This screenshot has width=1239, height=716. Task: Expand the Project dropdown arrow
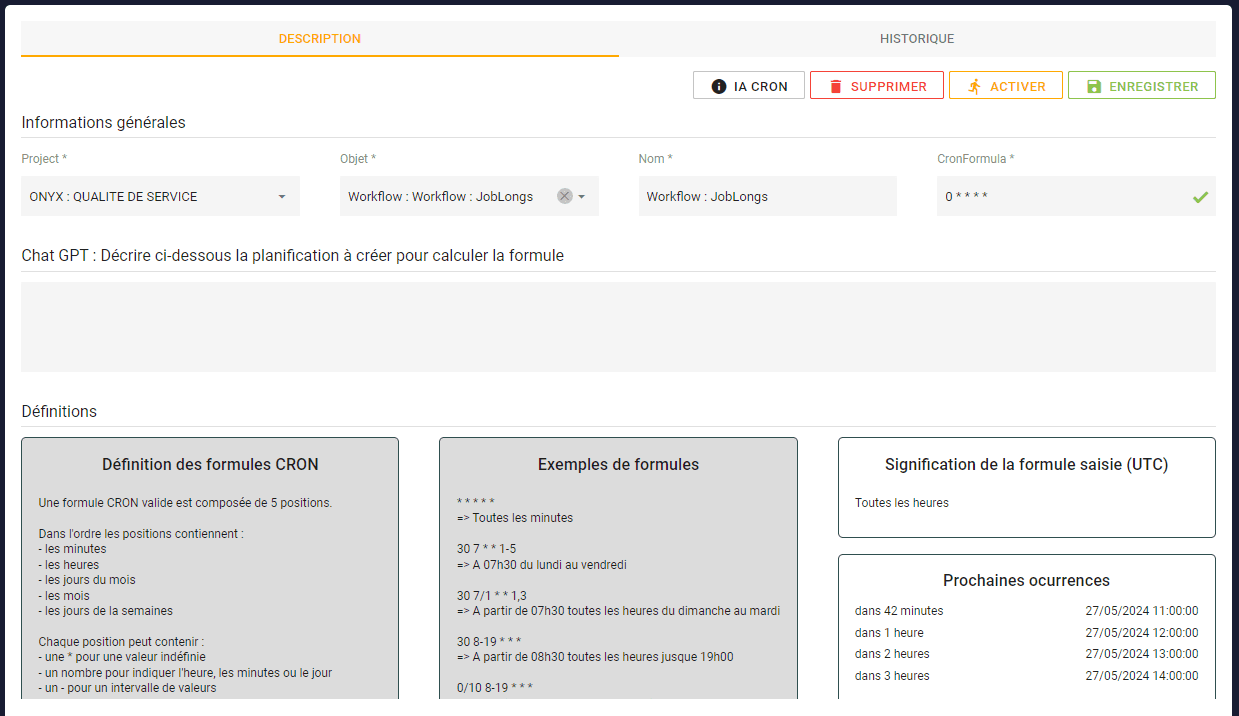(282, 197)
